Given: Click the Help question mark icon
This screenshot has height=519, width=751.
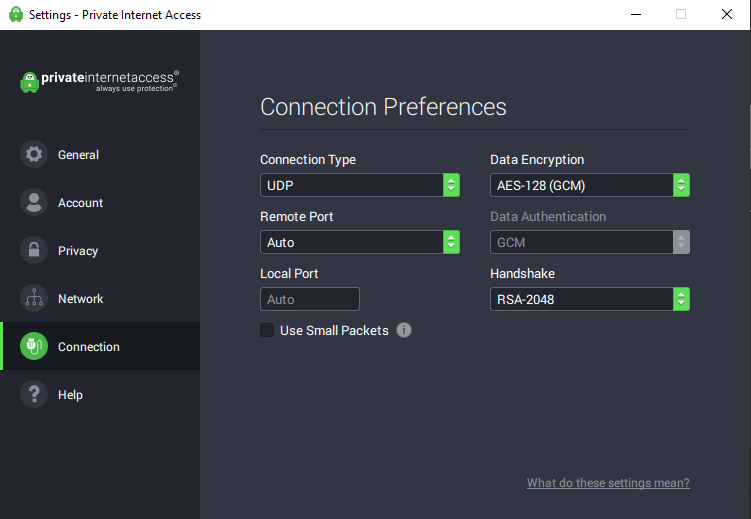Looking at the screenshot, I should click(x=34, y=394).
